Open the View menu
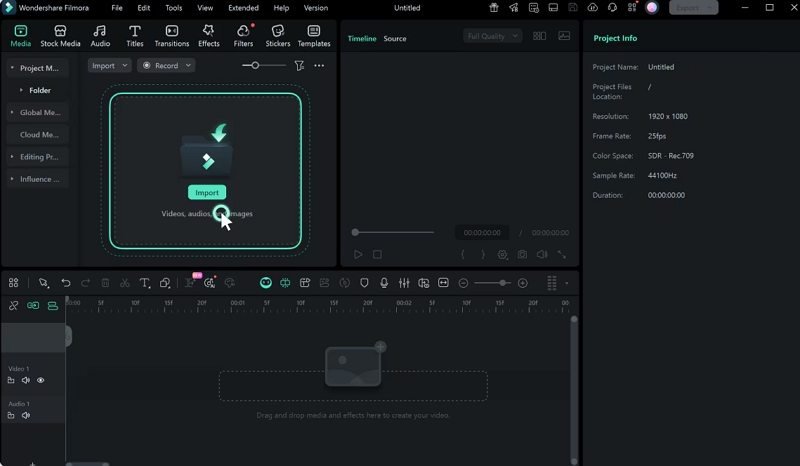800x466 pixels. click(x=205, y=8)
